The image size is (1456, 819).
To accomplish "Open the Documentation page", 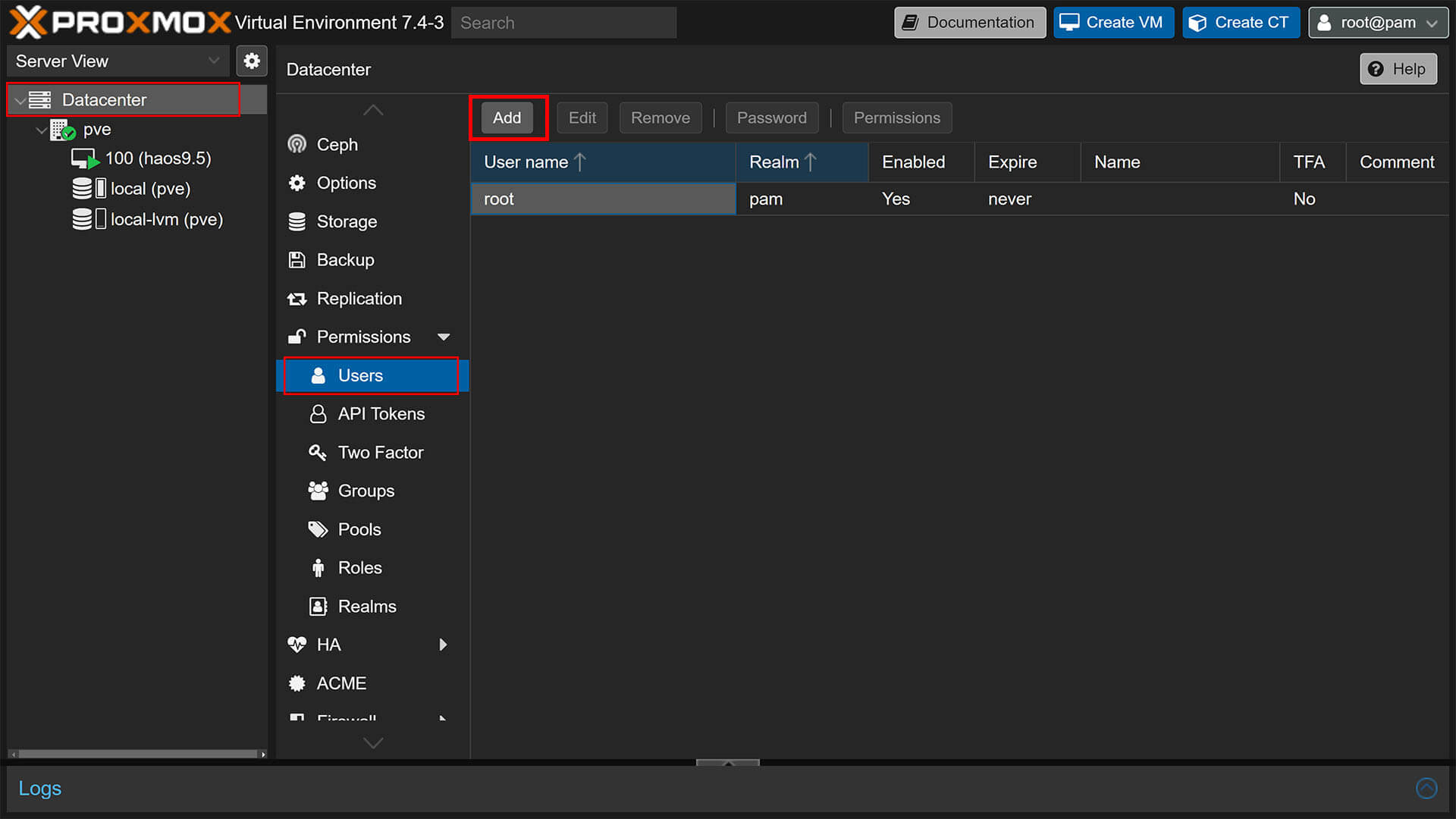I will click(969, 22).
